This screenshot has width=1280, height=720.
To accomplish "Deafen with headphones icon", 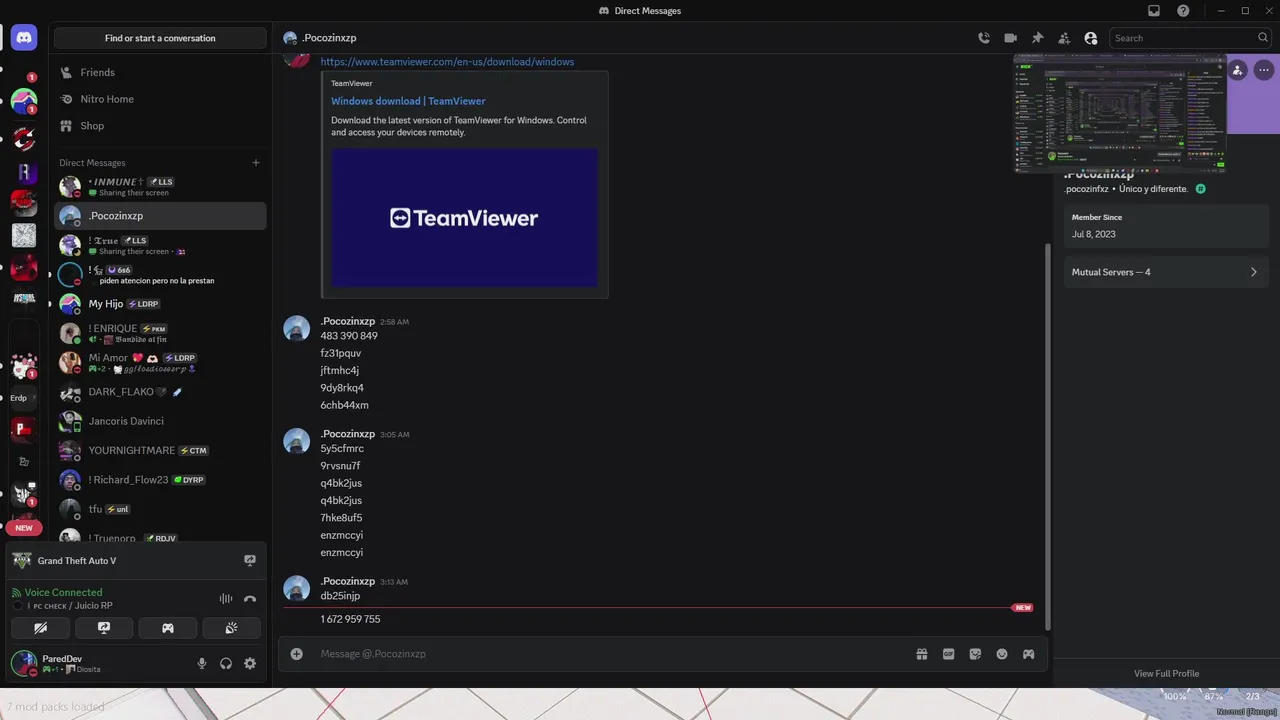I will click(x=226, y=663).
